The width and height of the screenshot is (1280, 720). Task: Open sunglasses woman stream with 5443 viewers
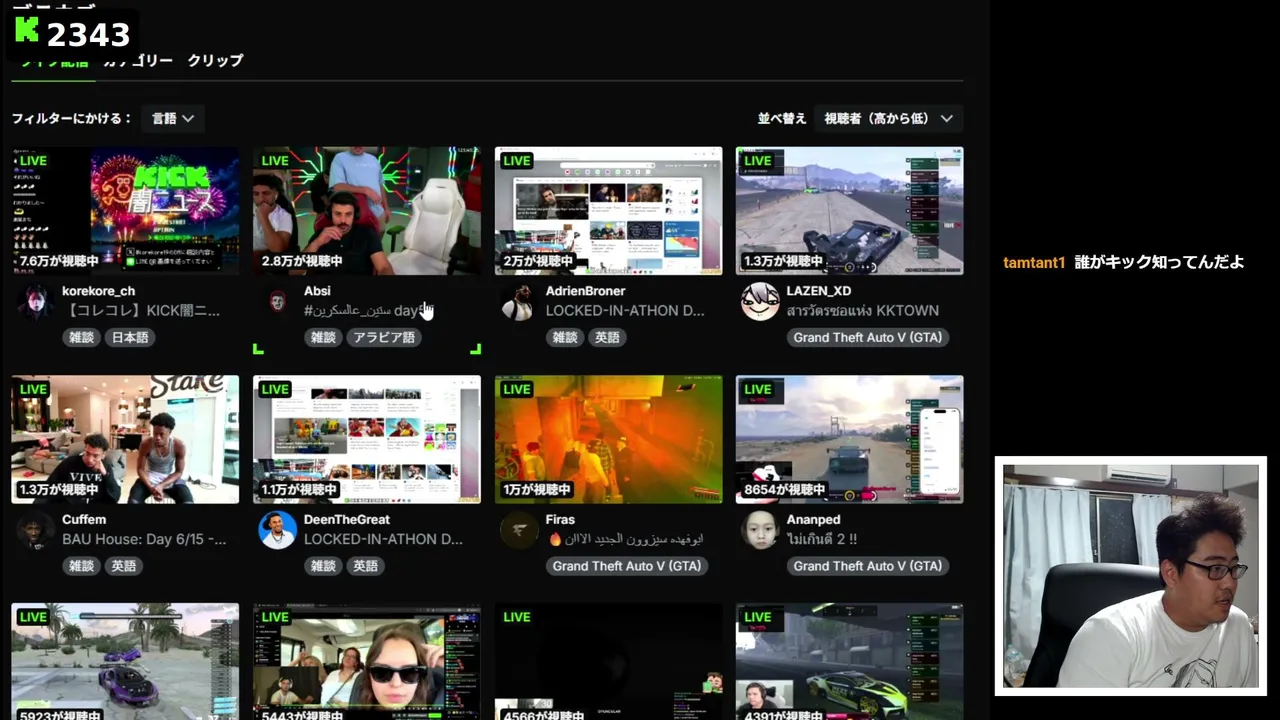pyautogui.click(x=367, y=661)
